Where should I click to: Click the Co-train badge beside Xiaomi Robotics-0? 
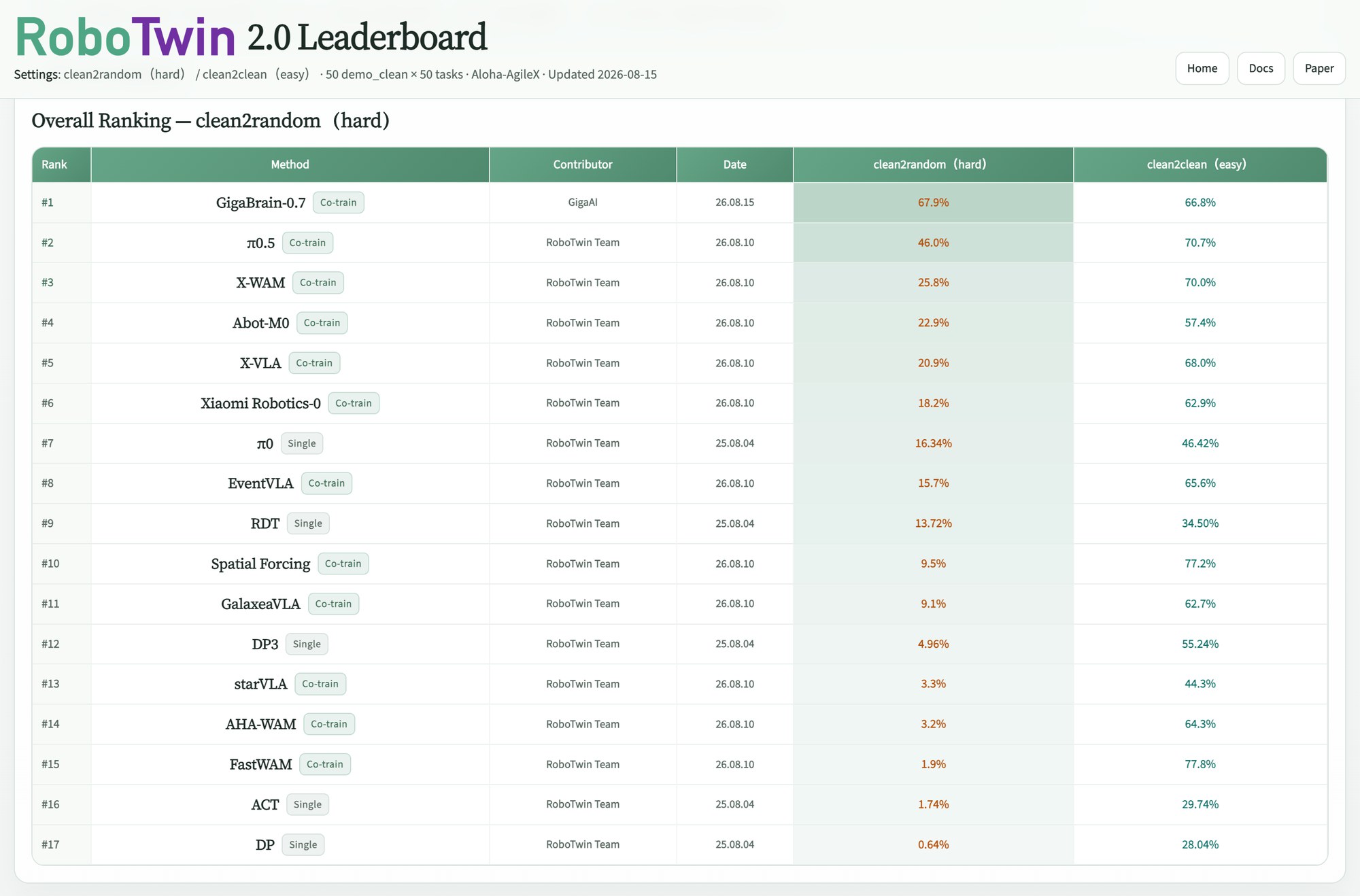(354, 403)
